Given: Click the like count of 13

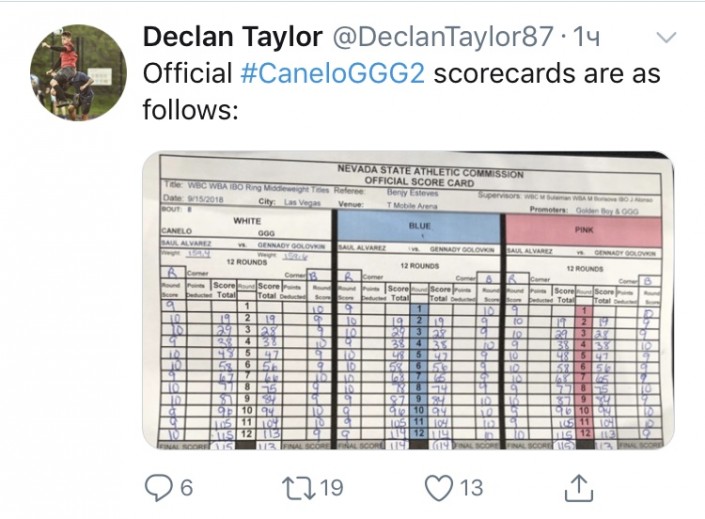Looking at the screenshot, I should 471,487.
